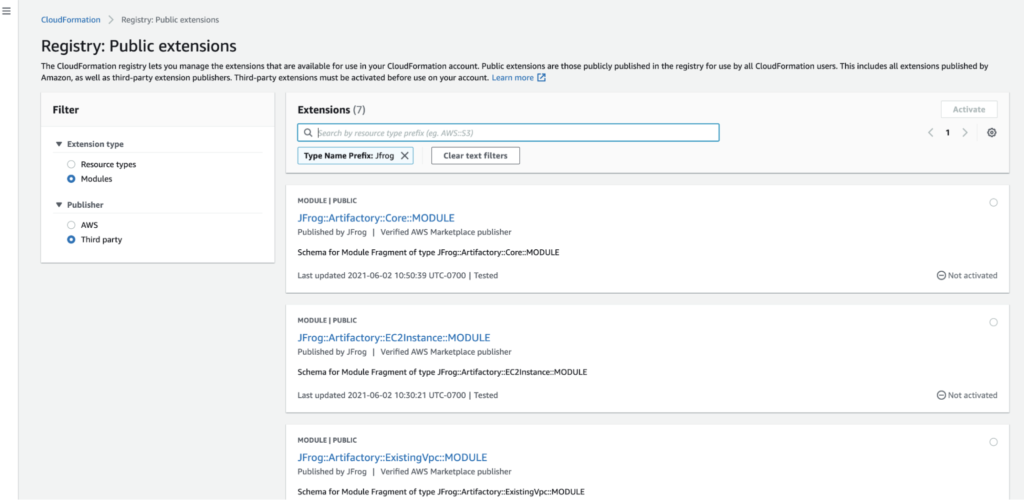Select the Resource types radio option
The width and height of the screenshot is (1024, 500).
click(x=71, y=164)
